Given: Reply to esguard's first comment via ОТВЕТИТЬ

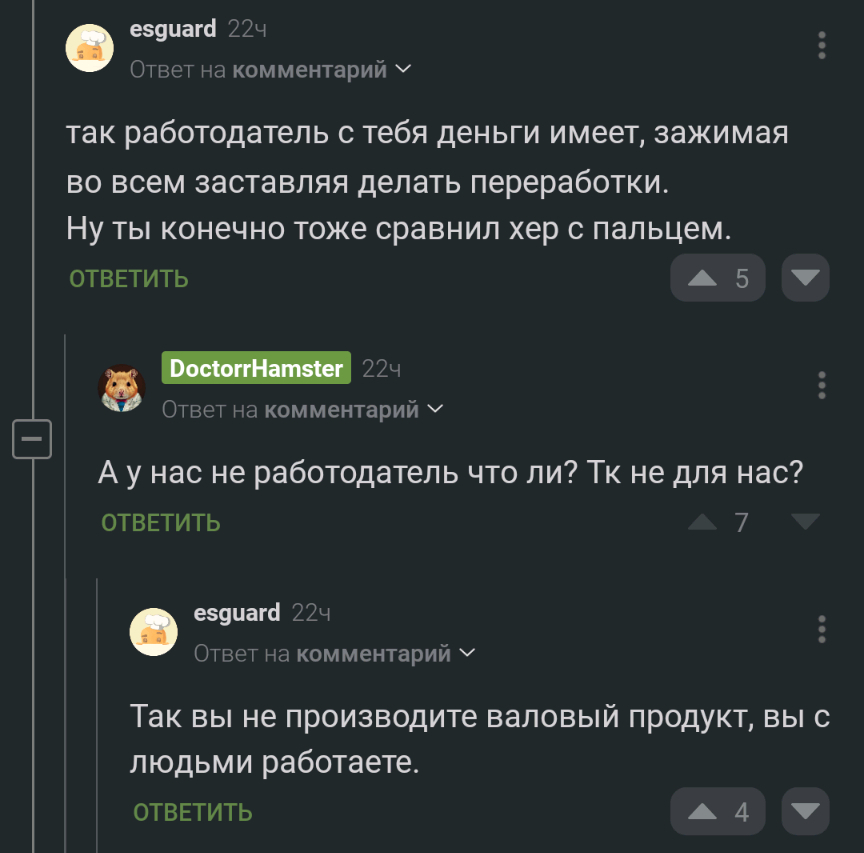Looking at the screenshot, I should click(129, 279).
